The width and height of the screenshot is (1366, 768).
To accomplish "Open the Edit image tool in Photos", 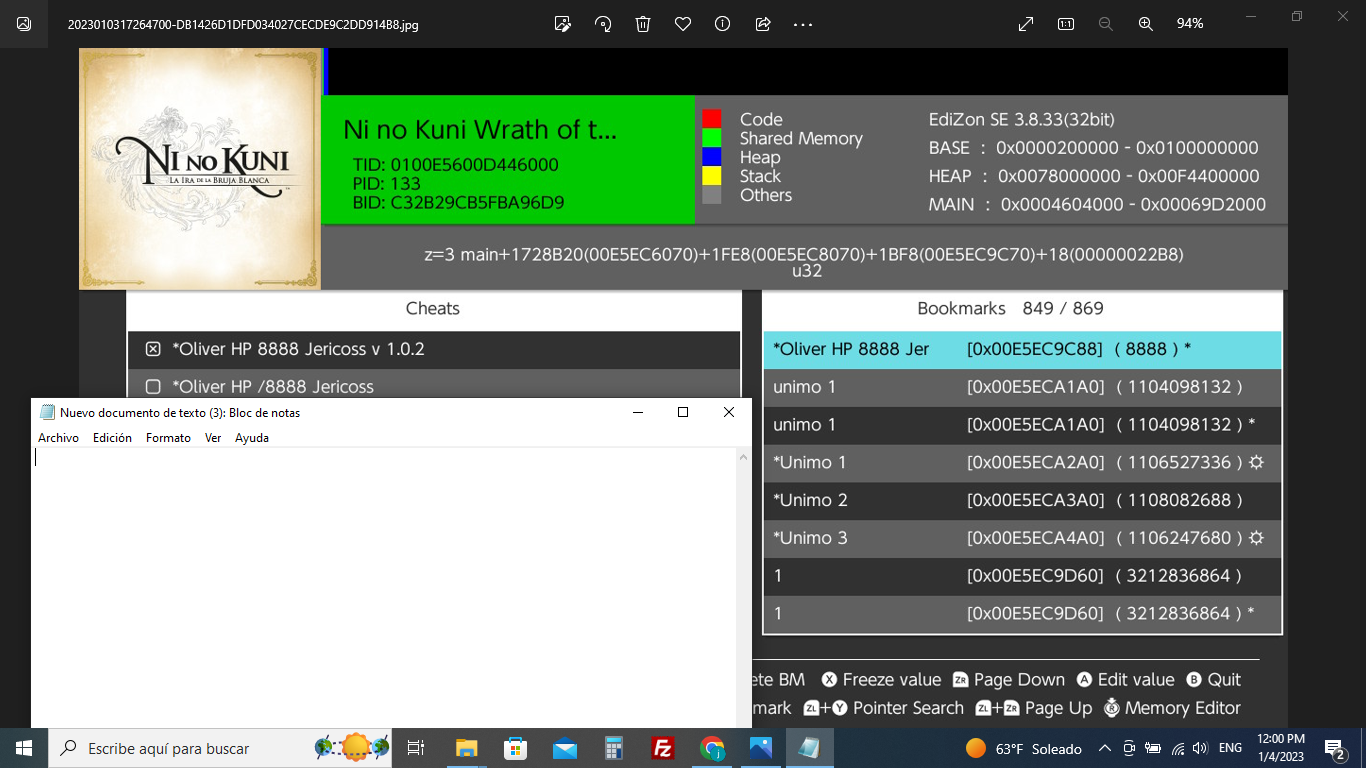I will coord(563,24).
